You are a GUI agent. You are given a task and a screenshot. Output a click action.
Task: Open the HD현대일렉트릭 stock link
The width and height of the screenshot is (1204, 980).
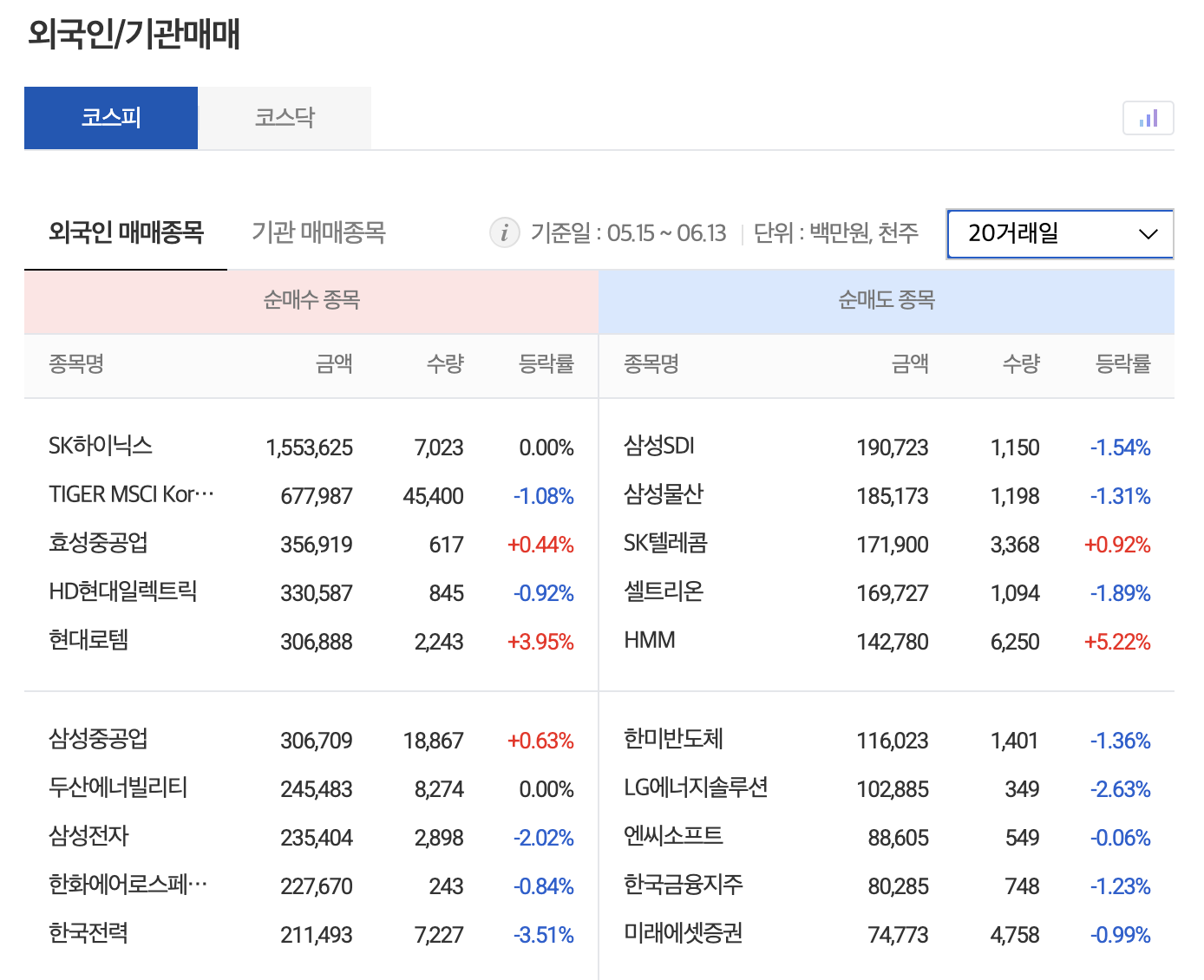pyautogui.click(x=123, y=591)
